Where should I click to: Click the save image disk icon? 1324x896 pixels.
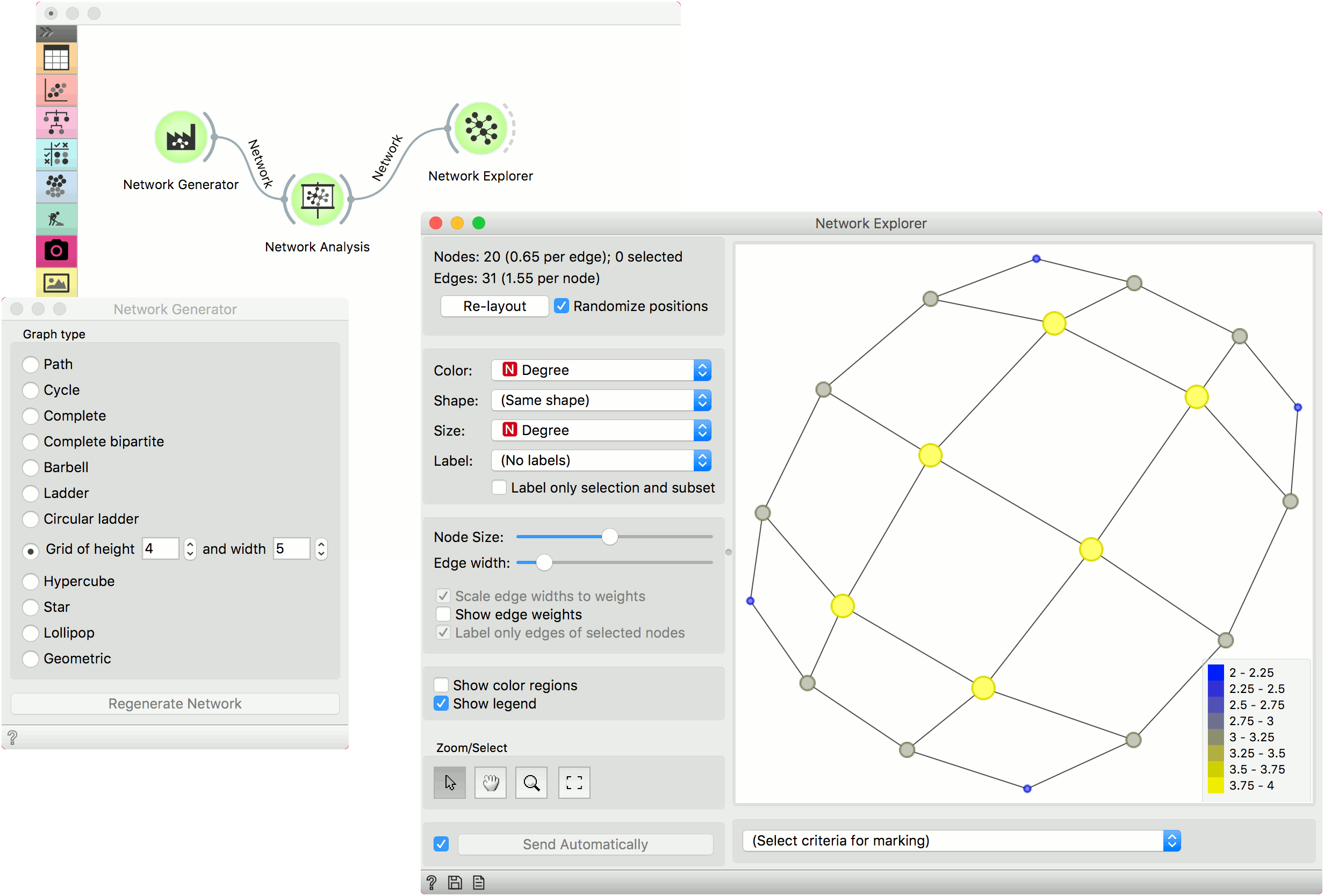coord(455,883)
